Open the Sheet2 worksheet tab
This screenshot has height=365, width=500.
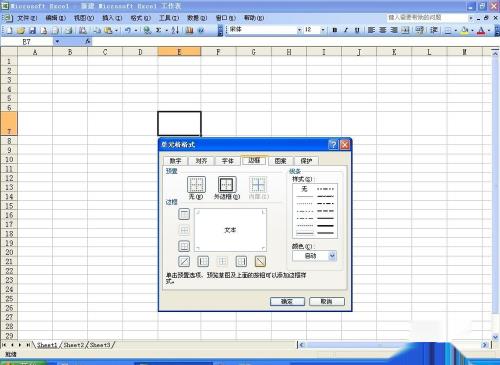73,345
